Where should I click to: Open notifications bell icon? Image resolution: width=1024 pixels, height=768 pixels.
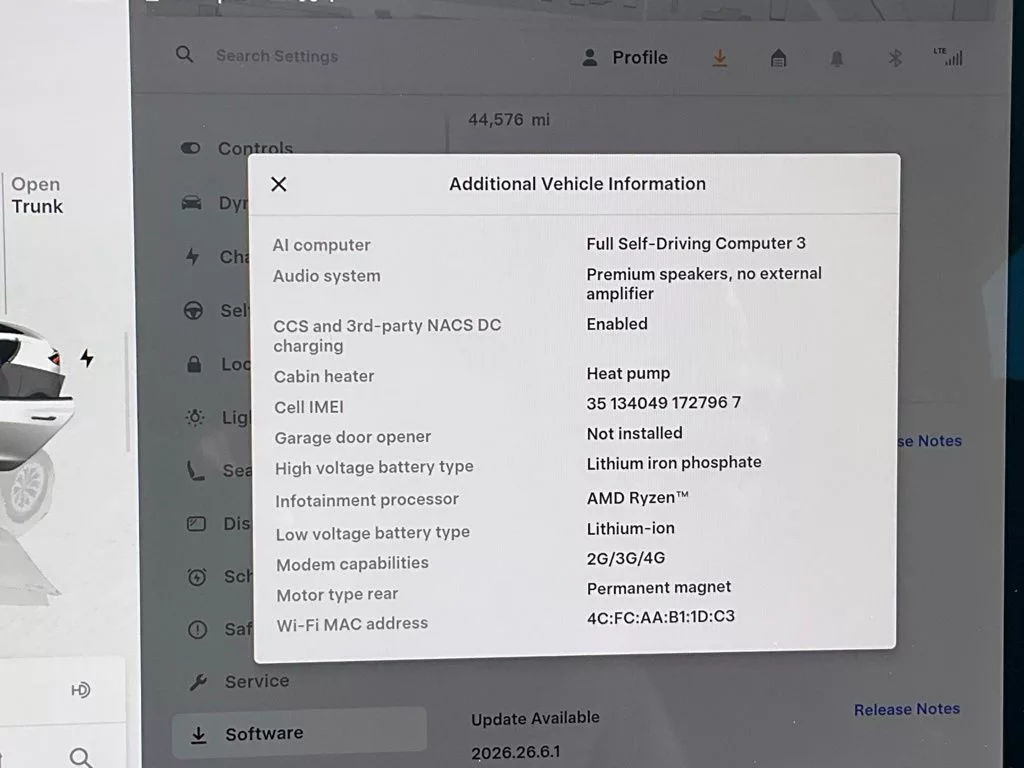click(837, 59)
